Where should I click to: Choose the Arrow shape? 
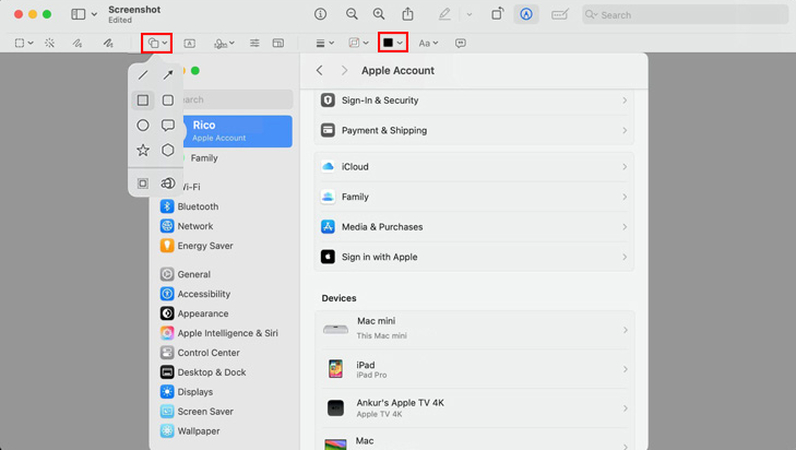click(168, 75)
